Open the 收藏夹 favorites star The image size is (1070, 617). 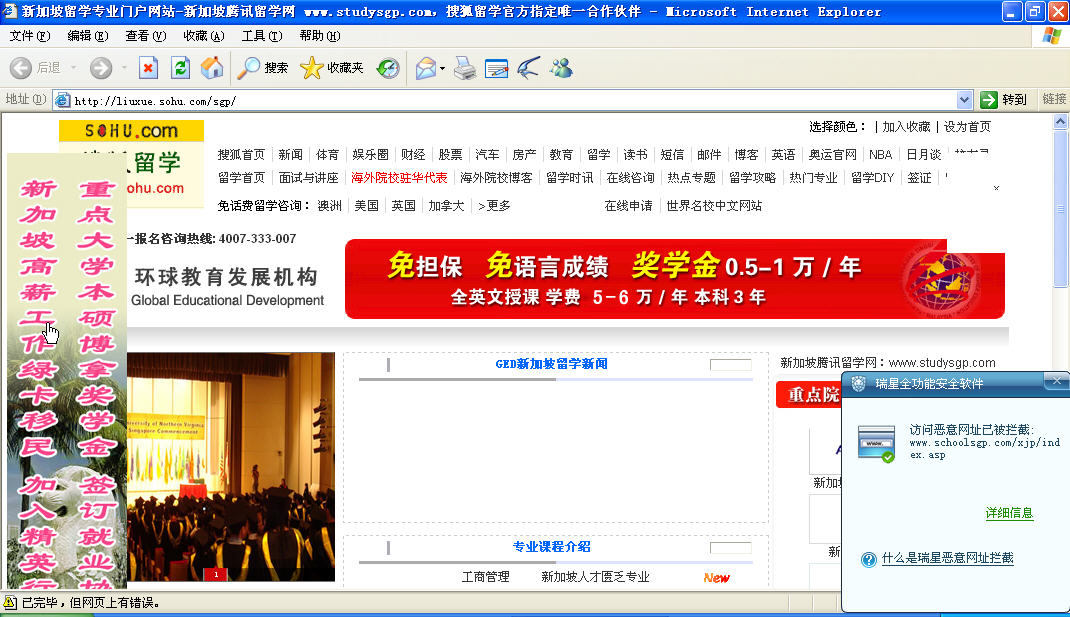click(x=332, y=68)
